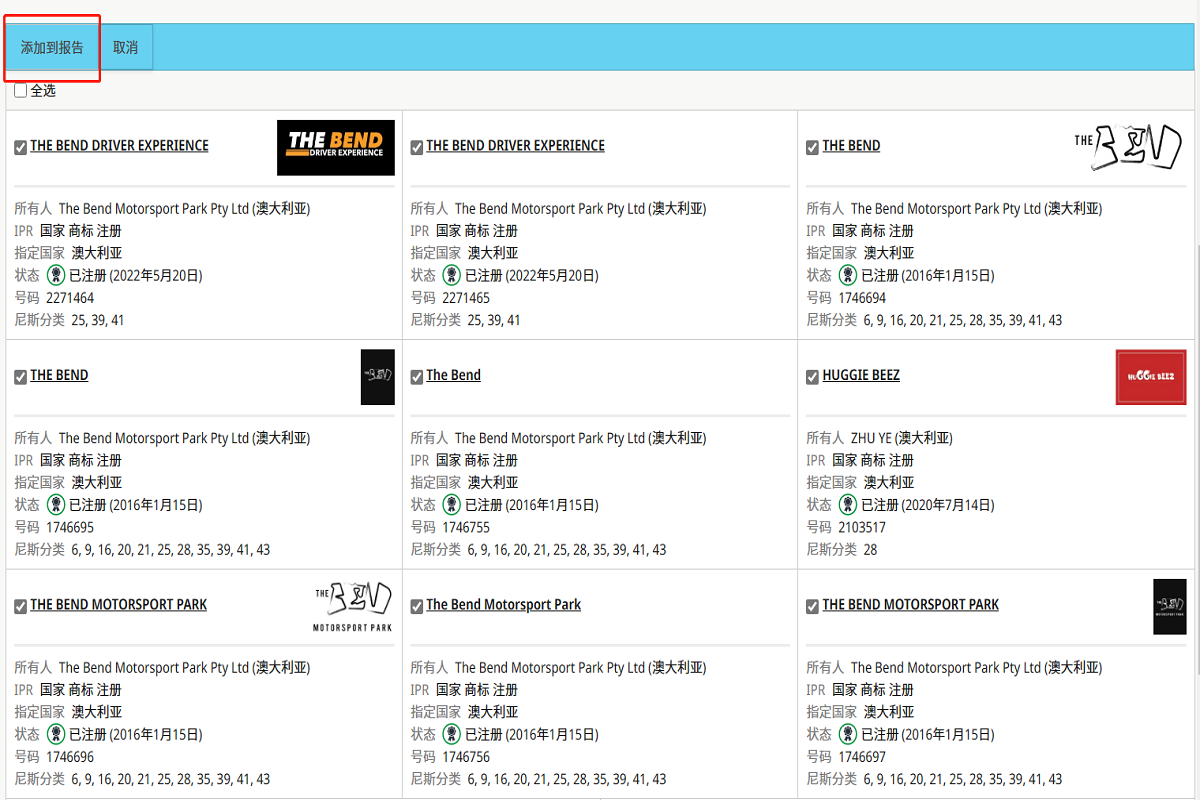1200x800 pixels.
Task: Click the registered status icon for trademark 1746694
Action: 849,275
